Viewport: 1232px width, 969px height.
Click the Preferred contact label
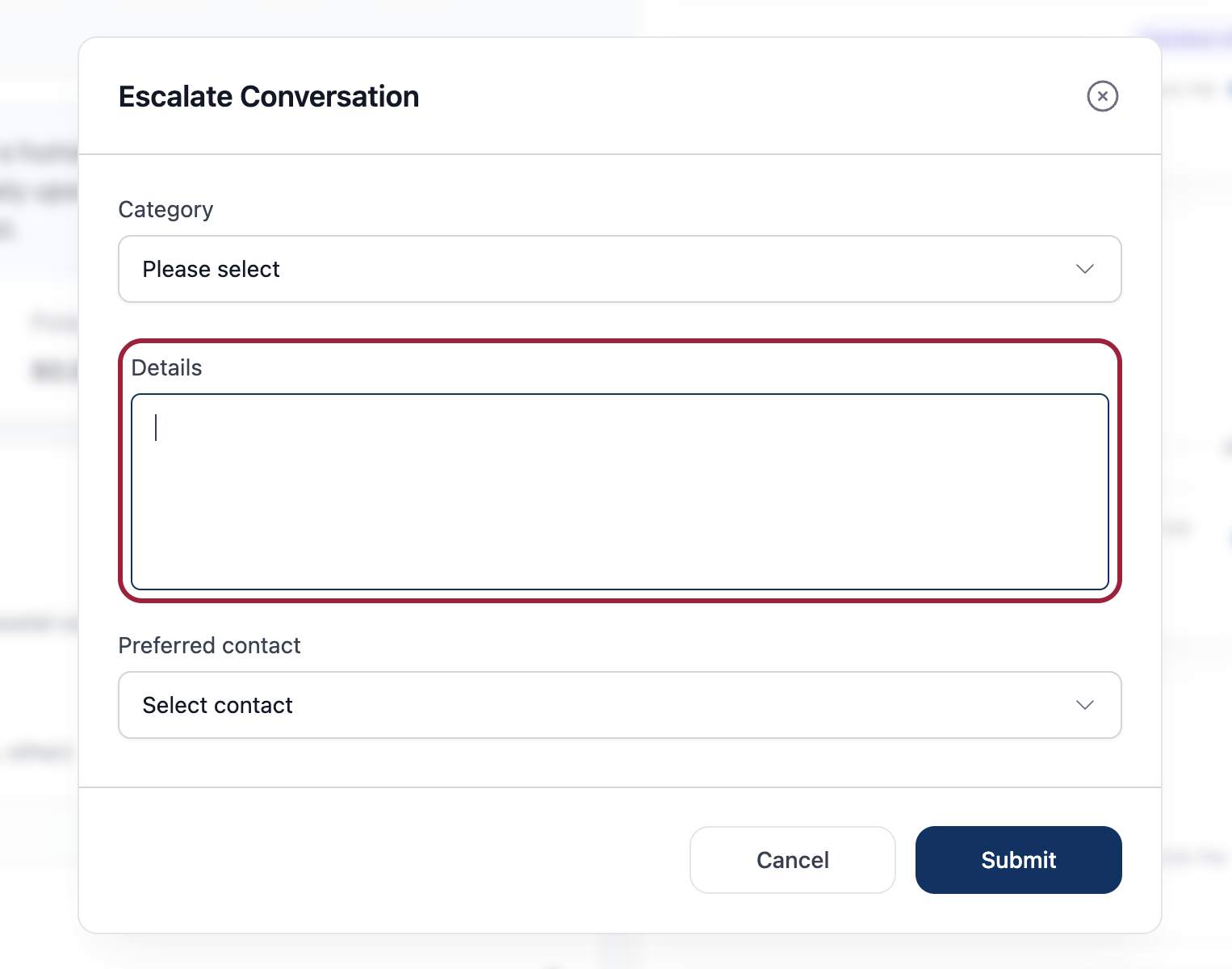pos(209,645)
